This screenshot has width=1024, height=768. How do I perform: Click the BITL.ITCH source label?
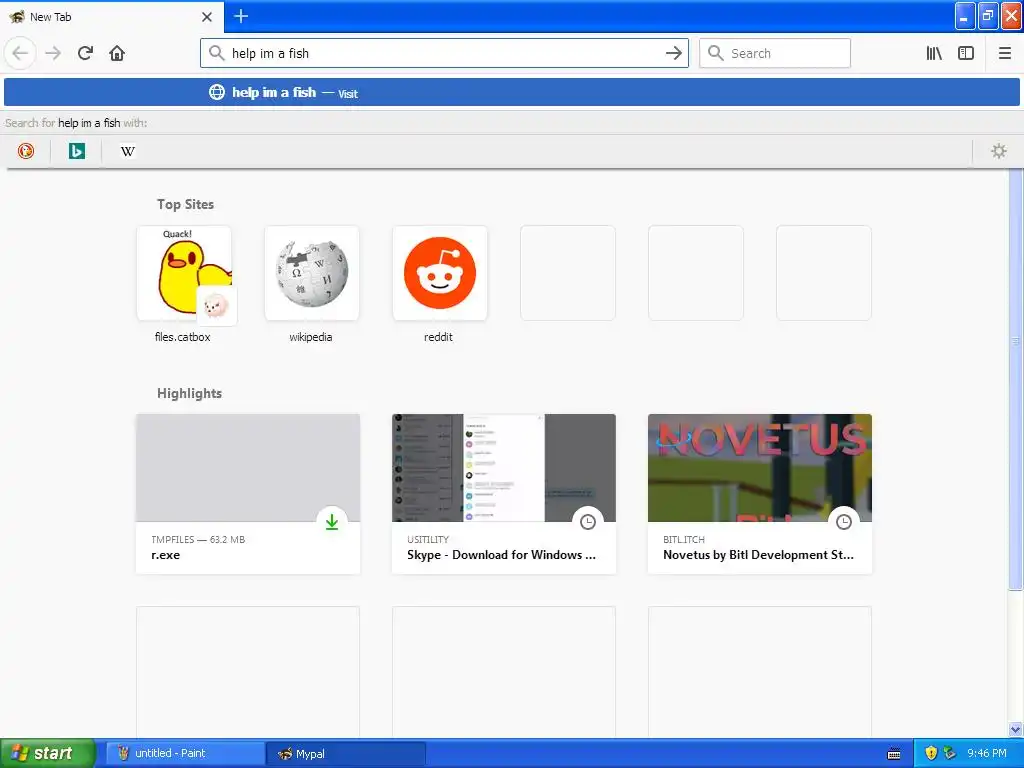tap(684, 539)
